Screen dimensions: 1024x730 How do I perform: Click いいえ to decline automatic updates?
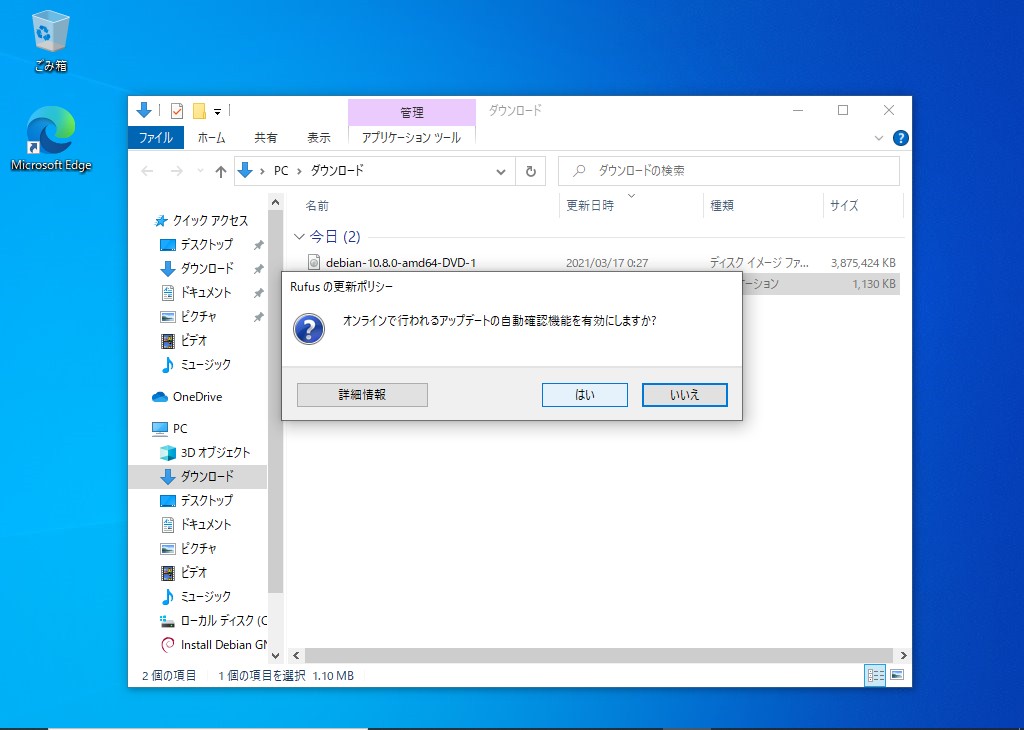click(x=684, y=395)
